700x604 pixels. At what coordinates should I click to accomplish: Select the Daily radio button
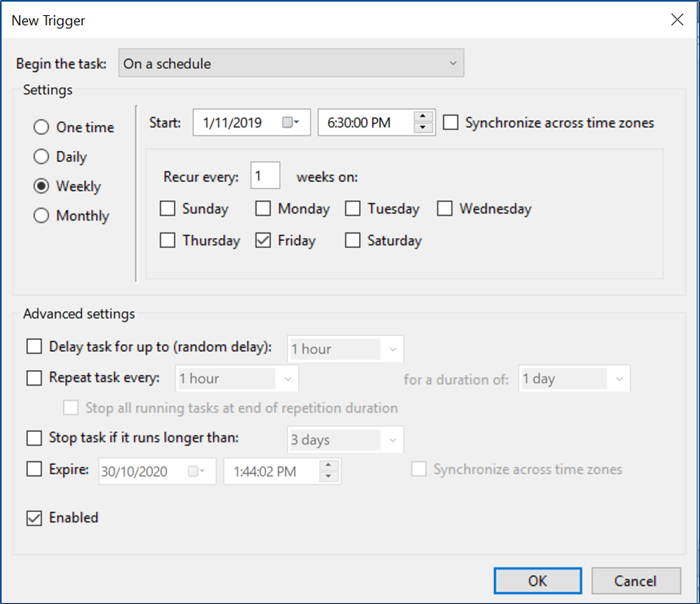point(42,157)
